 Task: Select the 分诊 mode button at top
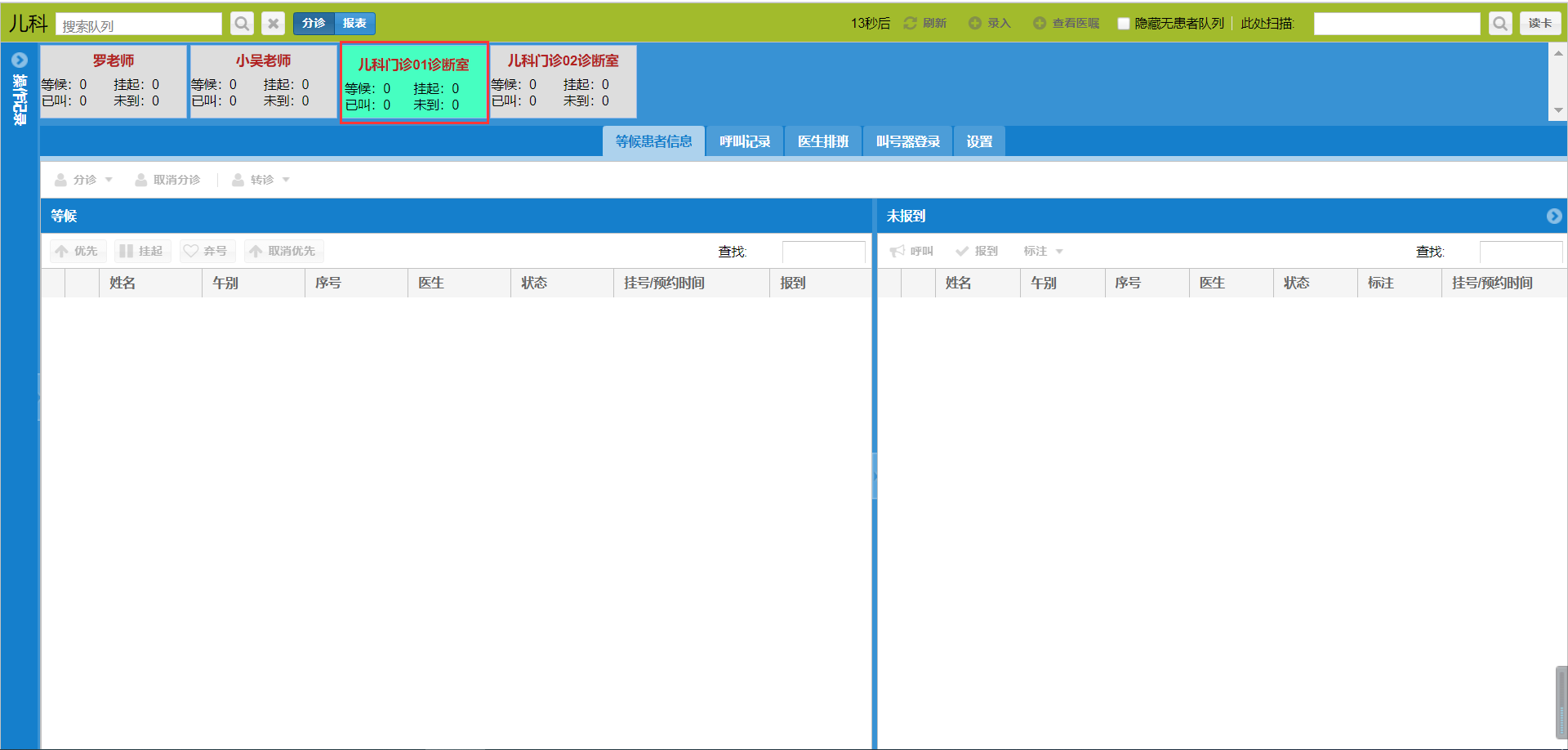314,24
